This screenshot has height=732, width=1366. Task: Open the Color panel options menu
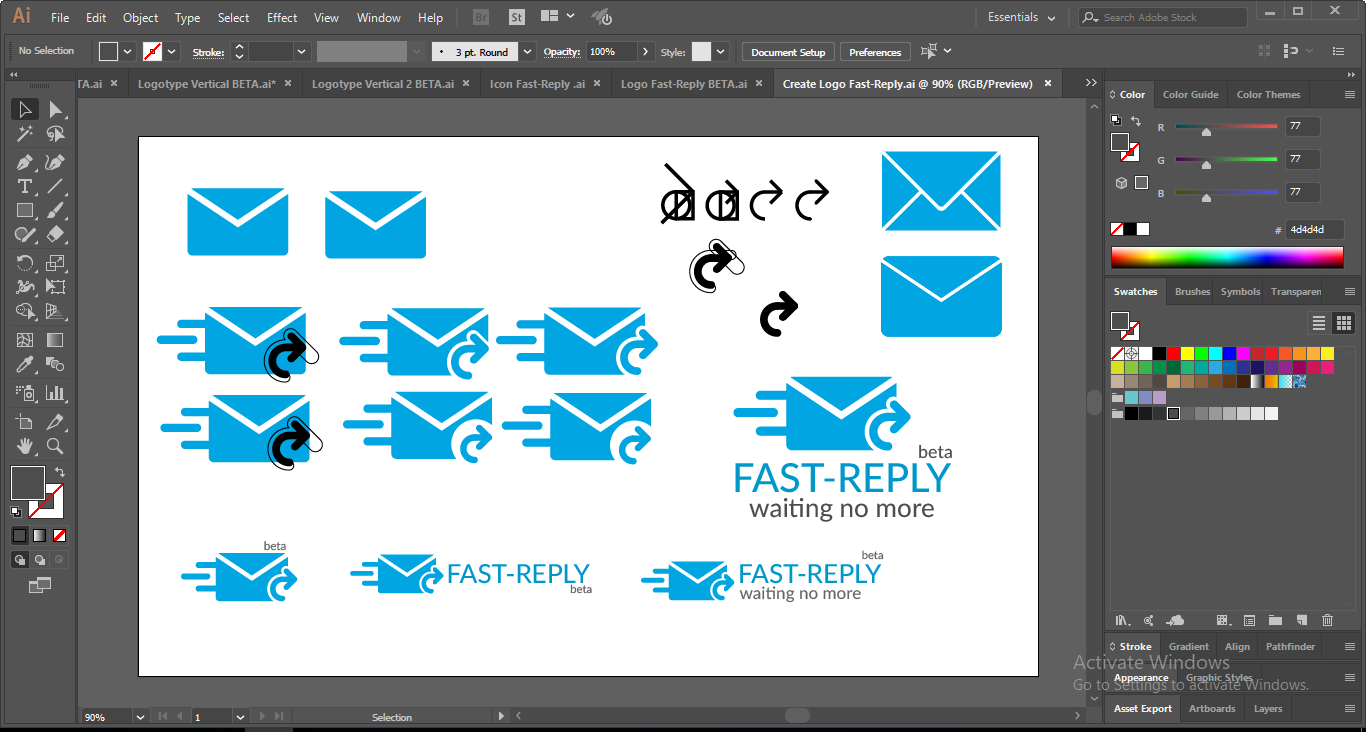click(x=1350, y=95)
